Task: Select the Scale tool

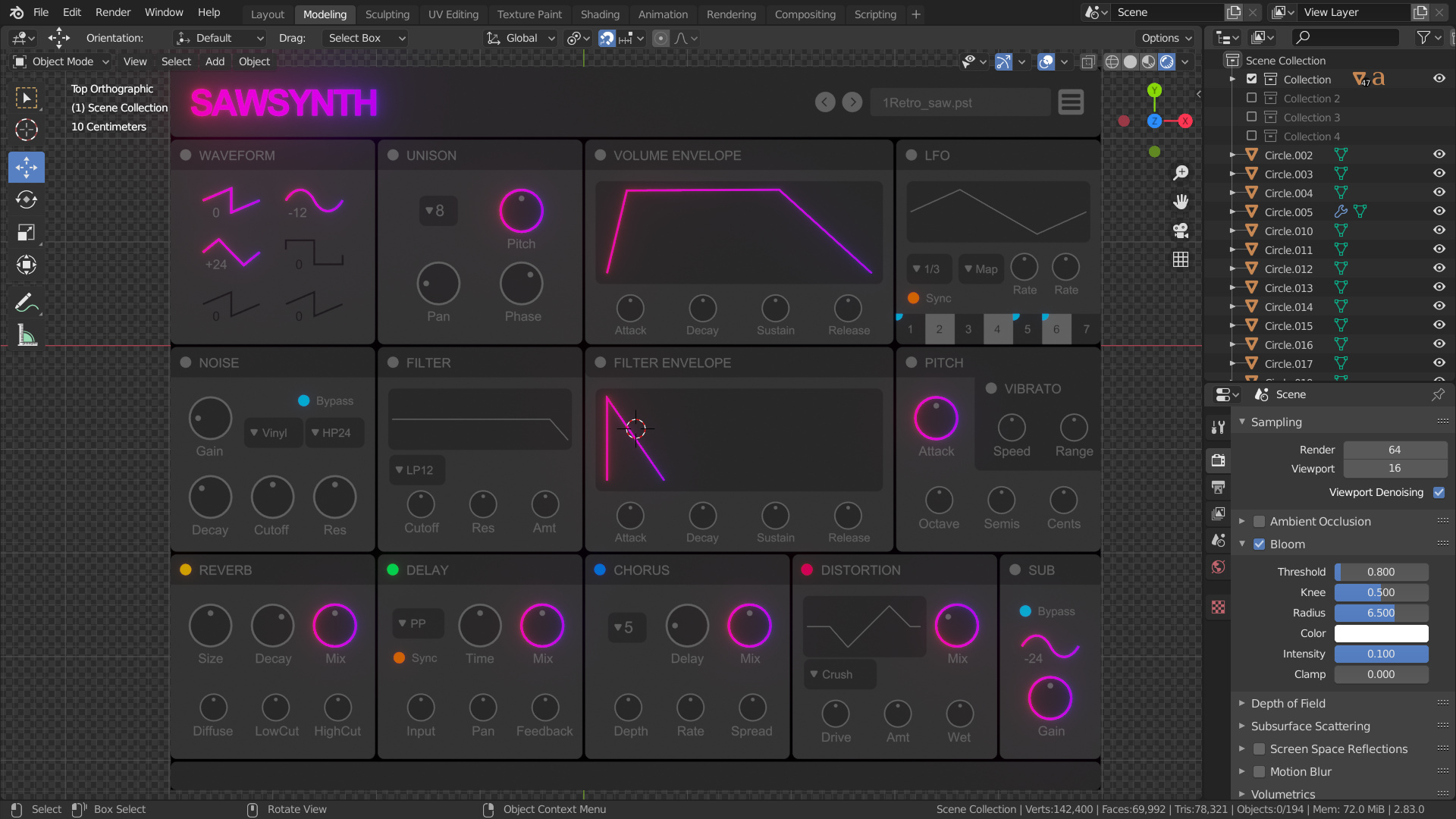Action: [x=27, y=232]
